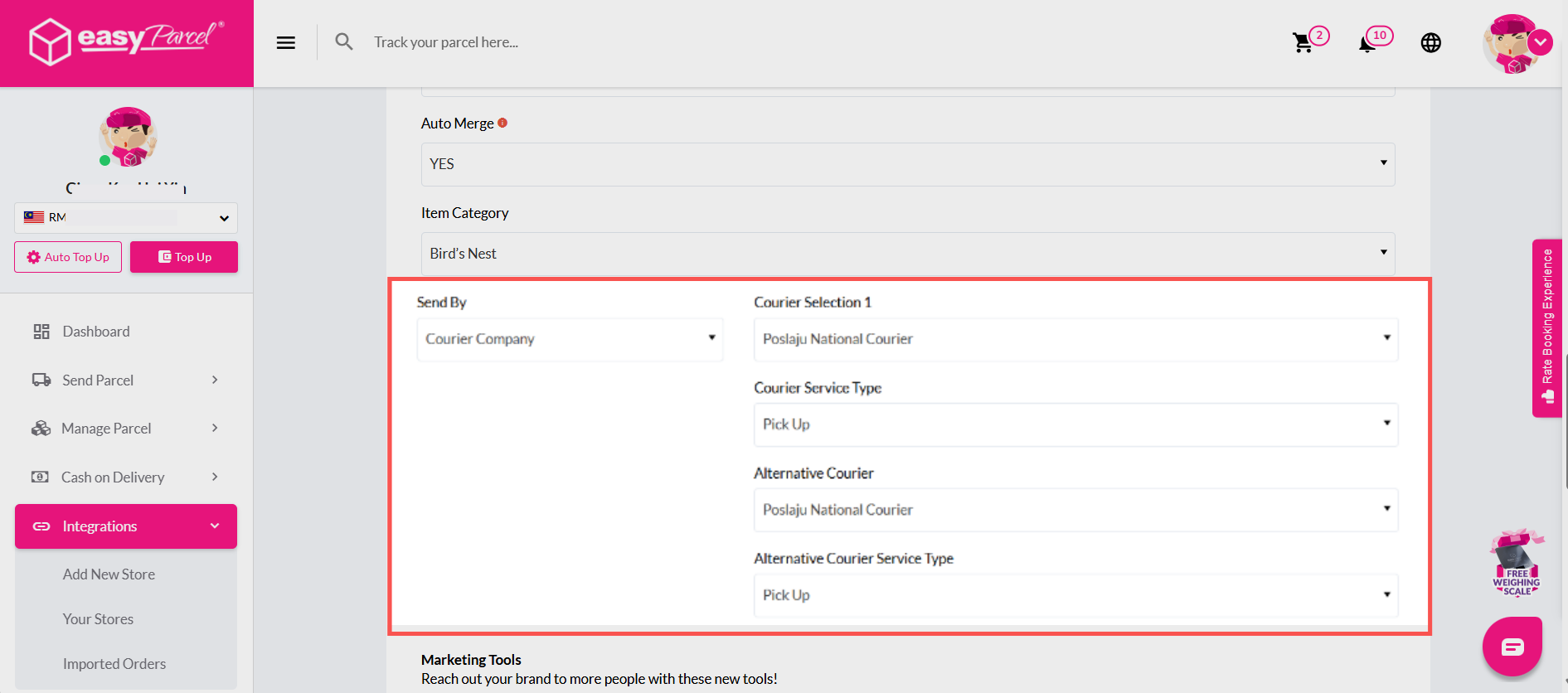This screenshot has height=693, width=1568.
Task: Open the notifications bell
Action: click(1367, 44)
